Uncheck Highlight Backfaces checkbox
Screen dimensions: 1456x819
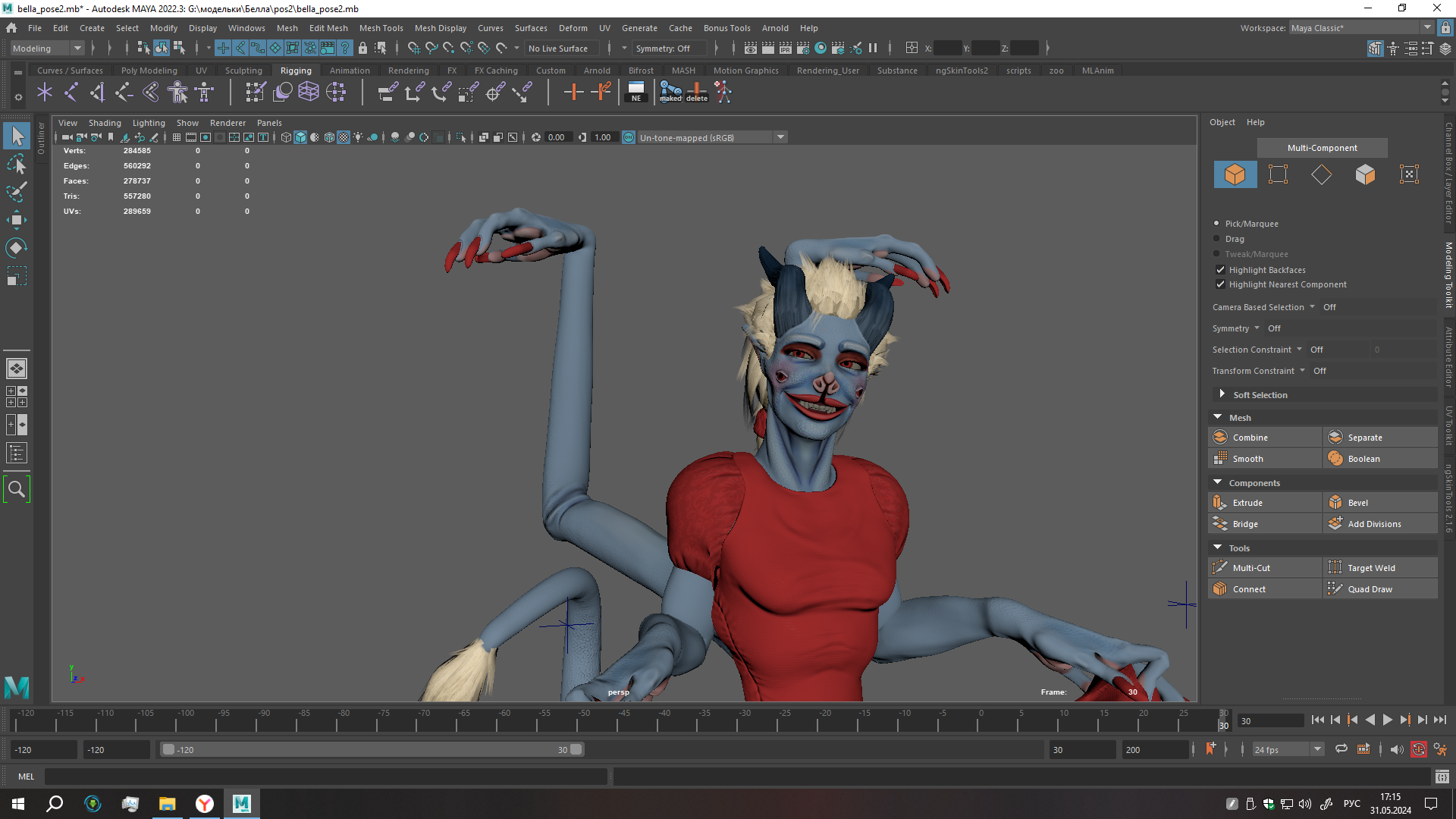[1220, 270]
